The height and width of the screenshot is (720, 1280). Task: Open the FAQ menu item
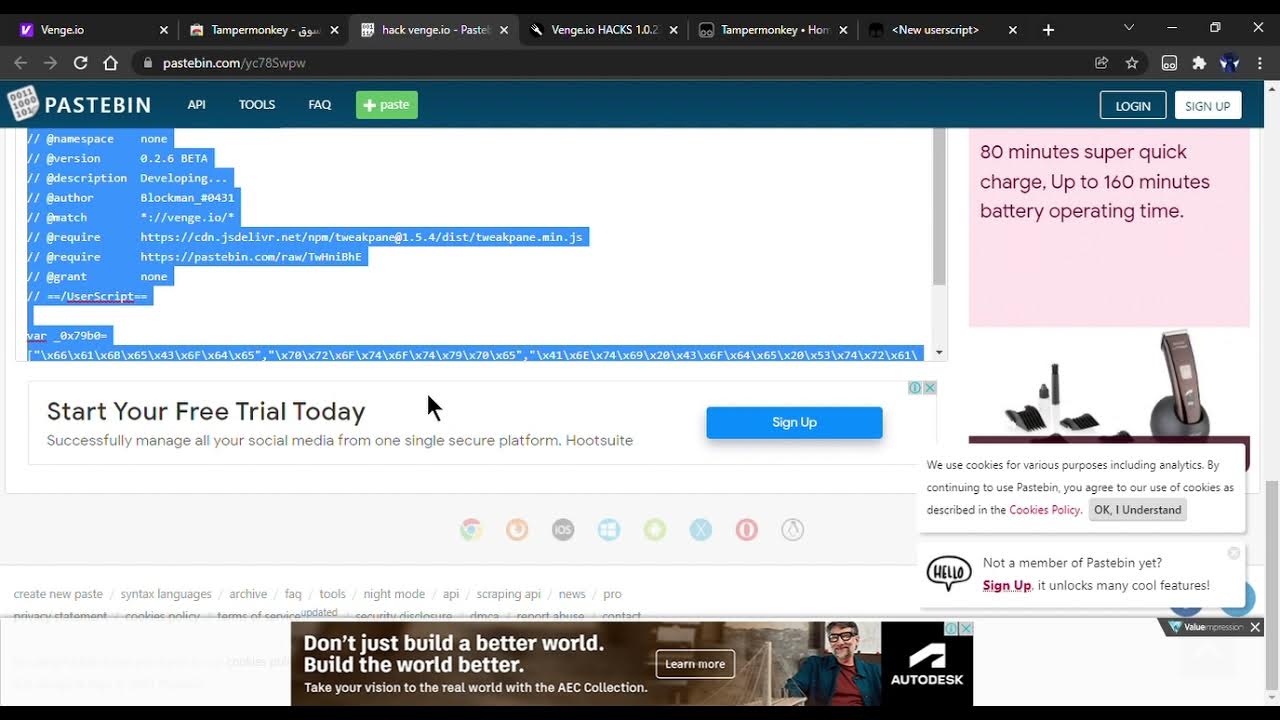(x=320, y=104)
